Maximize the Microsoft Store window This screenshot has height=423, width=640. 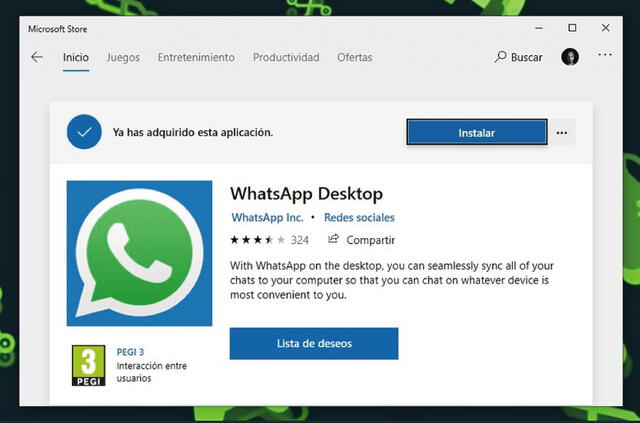[x=572, y=28]
